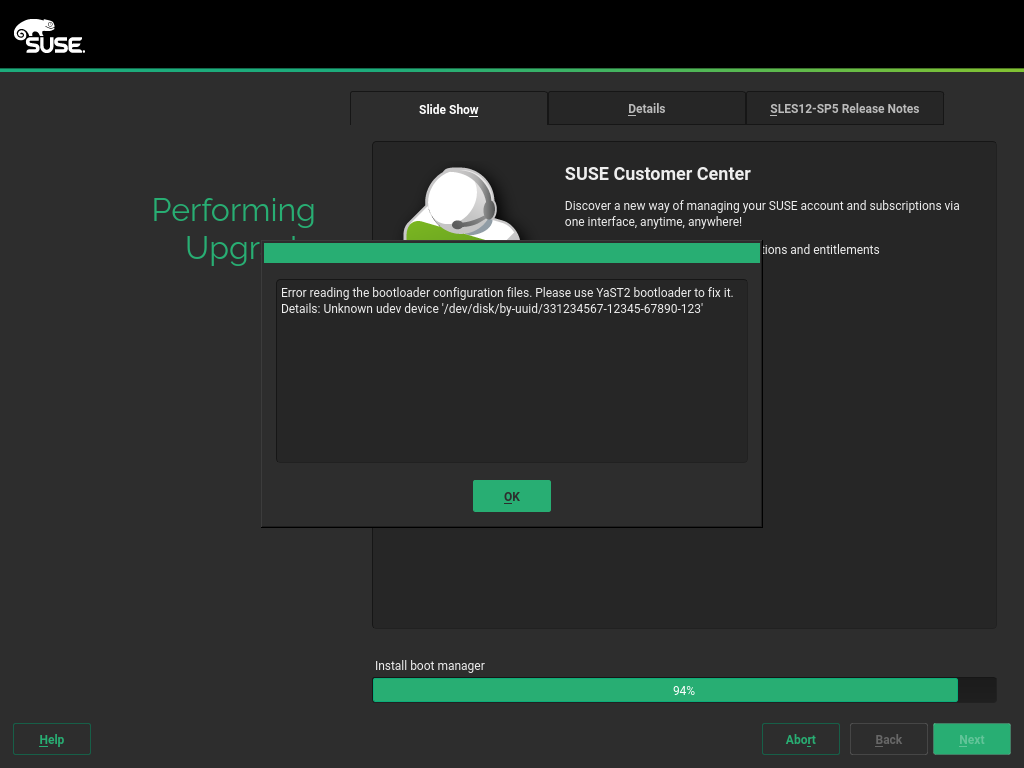Image resolution: width=1024 pixels, height=768 pixels.
Task: Click the Back button
Action: [888, 739]
